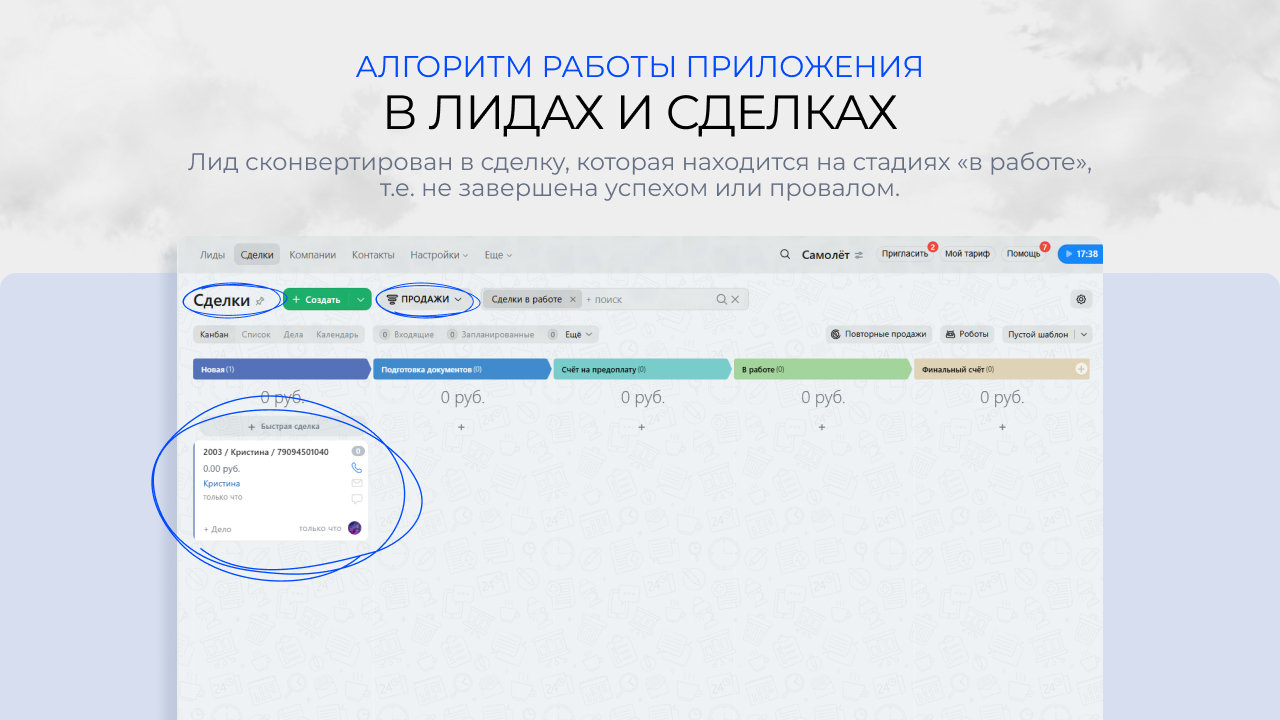The width and height of the screenshot is (1280, 720).
Task: Show Запланированные counter items
Action: click(x=491, y=334)
